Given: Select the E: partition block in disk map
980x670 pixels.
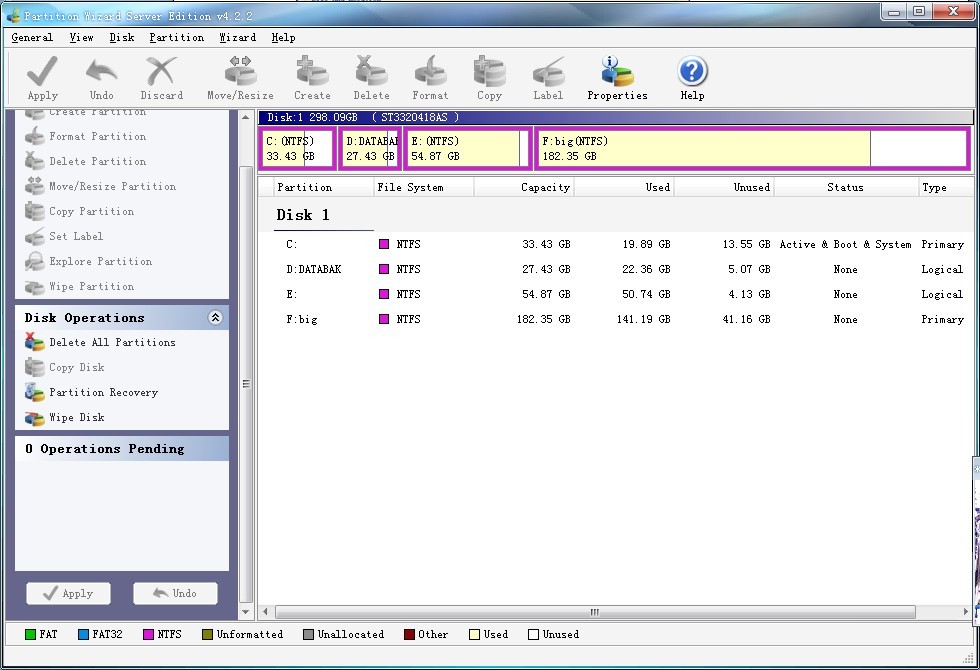Looking at the screenshot, I should [468, 149].
